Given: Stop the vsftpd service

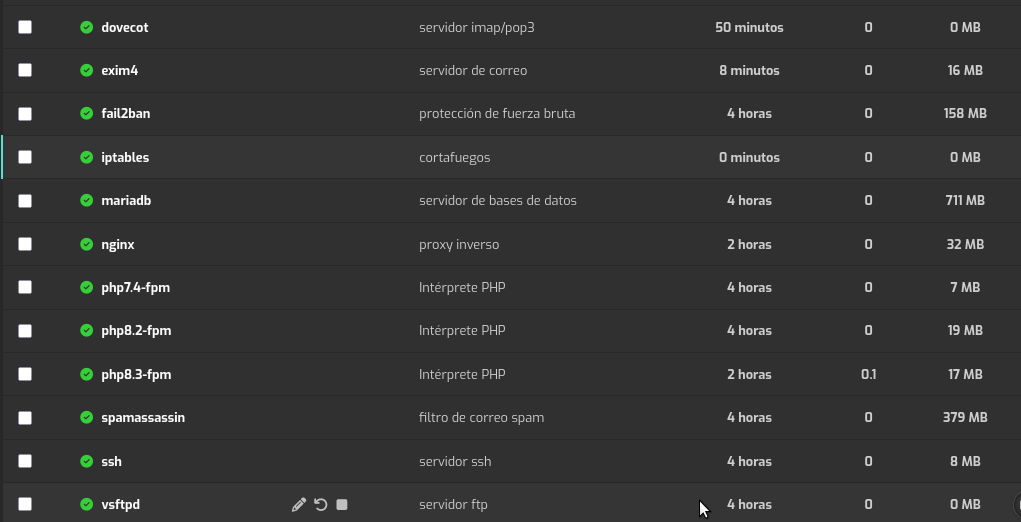Looking at the screenshot, I should (342, 505).
